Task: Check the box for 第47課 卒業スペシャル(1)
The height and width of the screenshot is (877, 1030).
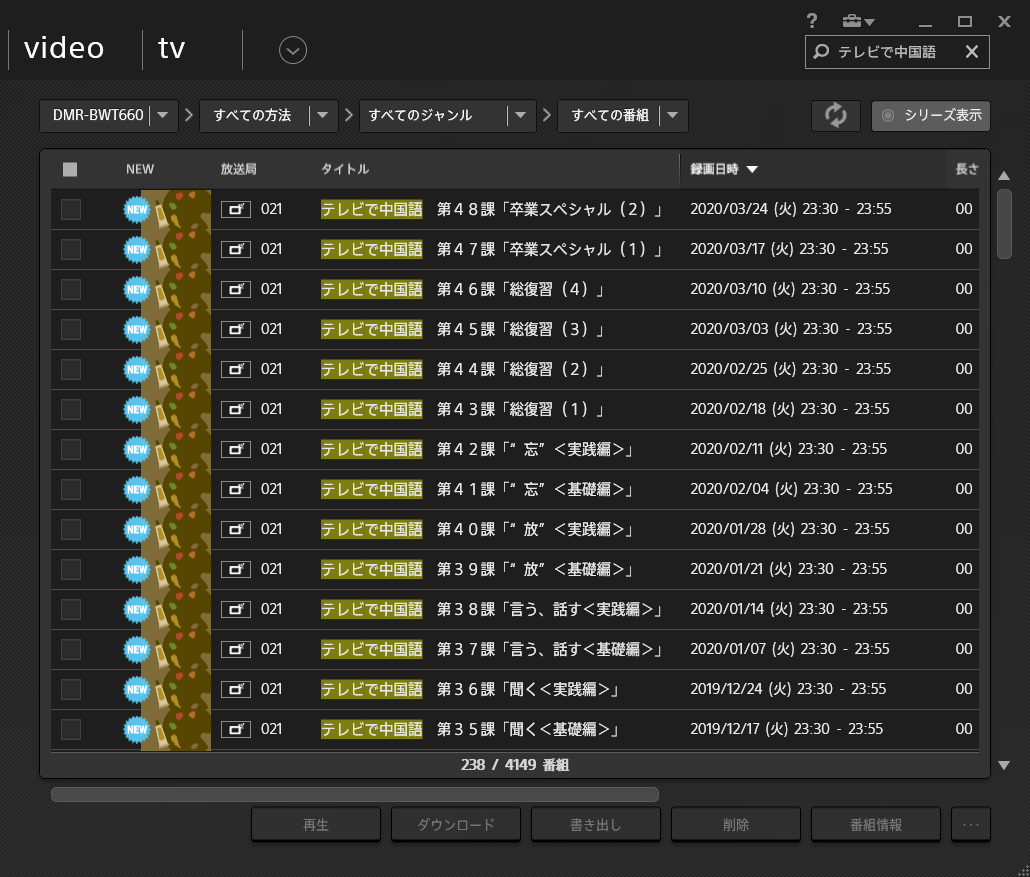Action: click(x=71, y=249)
